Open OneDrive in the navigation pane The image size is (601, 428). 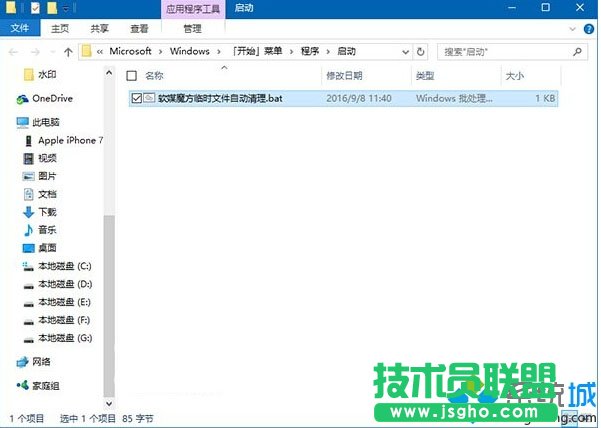[x=52, y=98]
